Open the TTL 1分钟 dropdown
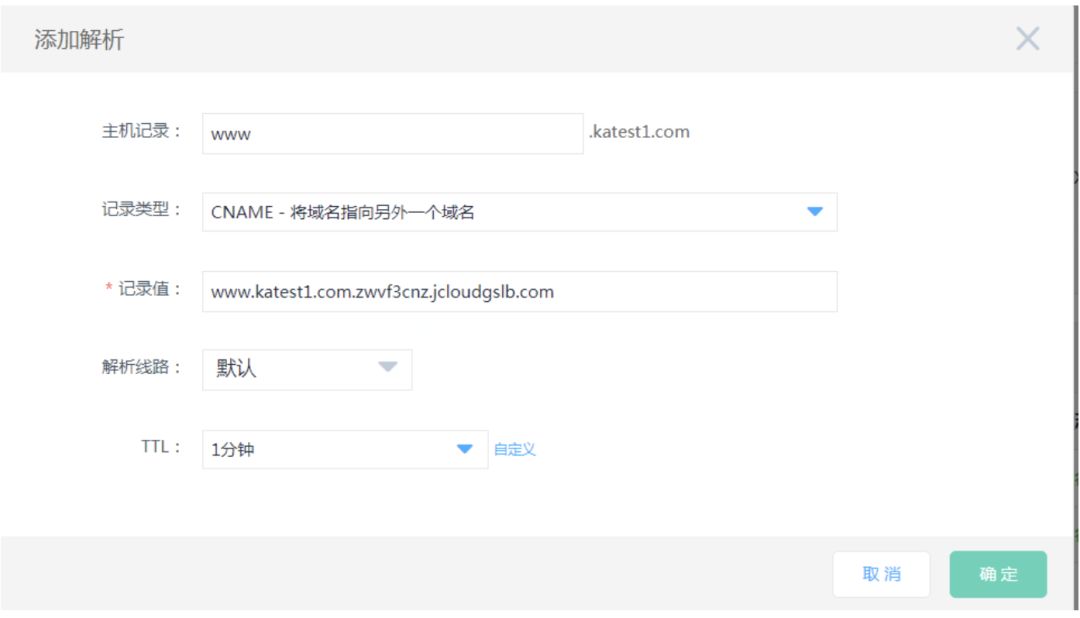The height and width of the screenshot is (618, 1080). coord(345,449)
